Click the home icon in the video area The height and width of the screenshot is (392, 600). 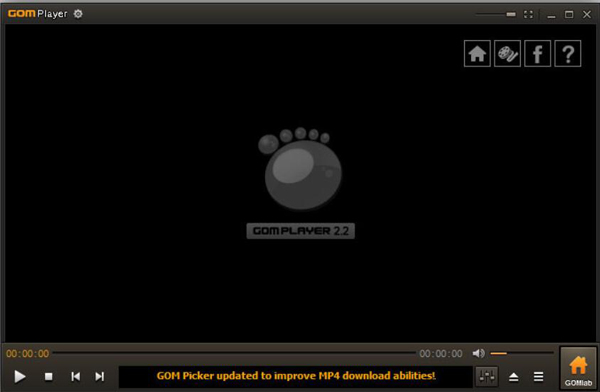(x=477, y=54)
